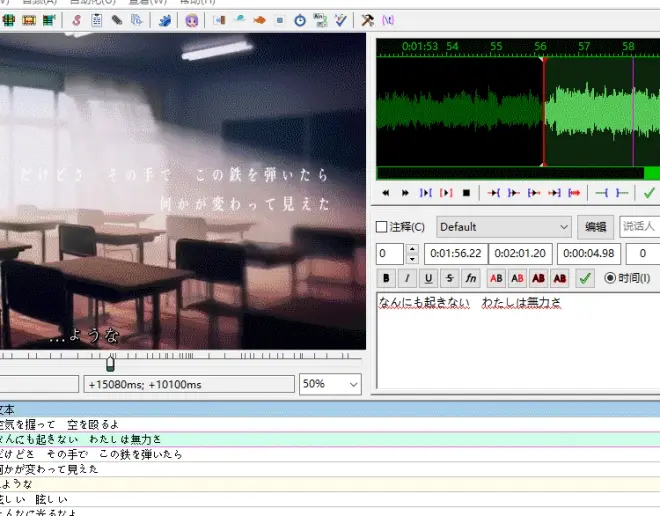Select the subtitle row 眩しい 眩しい
The height and width of the screenshot is (516, 660).
pos(330,499)
